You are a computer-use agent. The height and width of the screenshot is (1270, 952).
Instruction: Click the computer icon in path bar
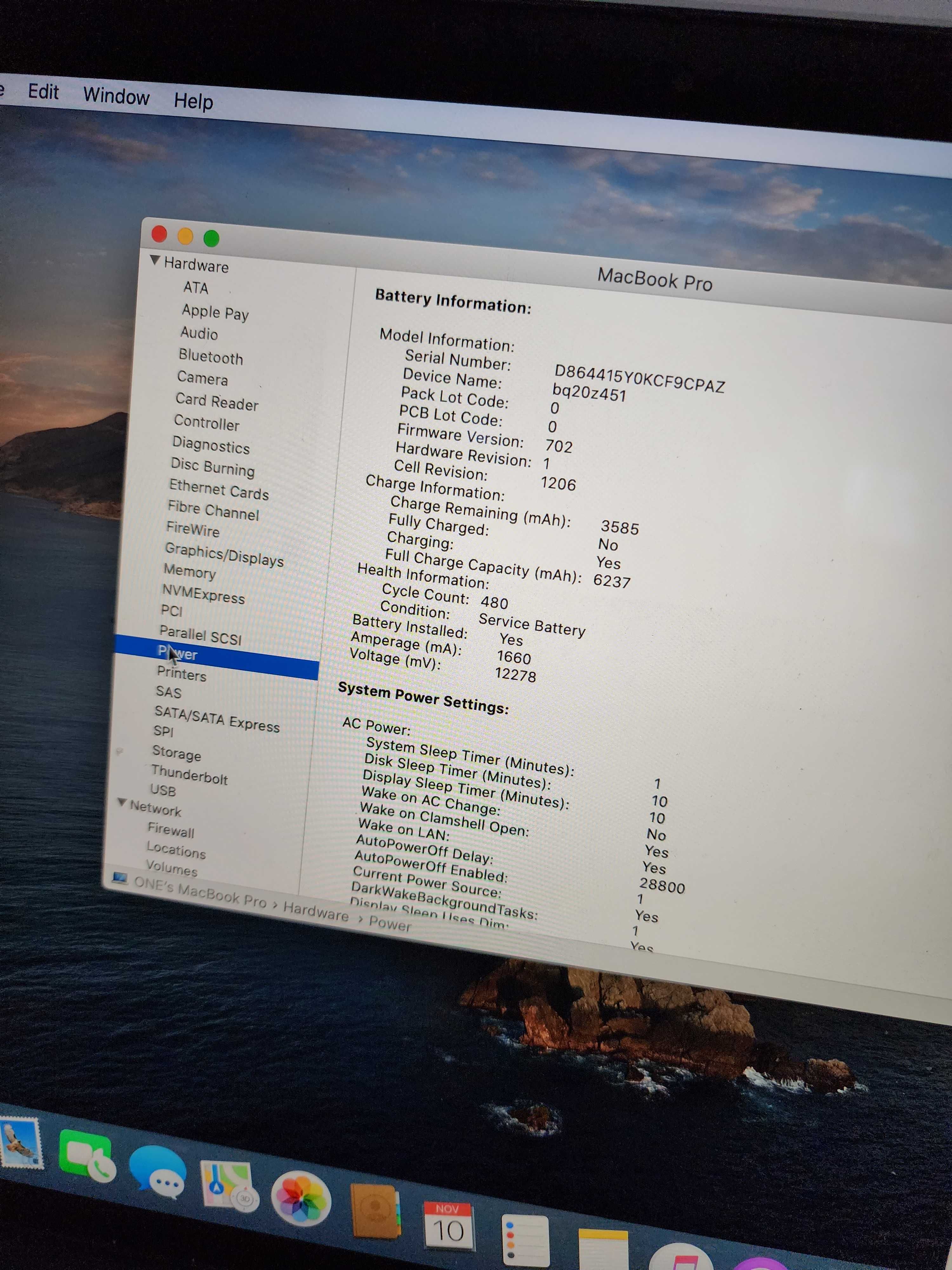point(119,878)
